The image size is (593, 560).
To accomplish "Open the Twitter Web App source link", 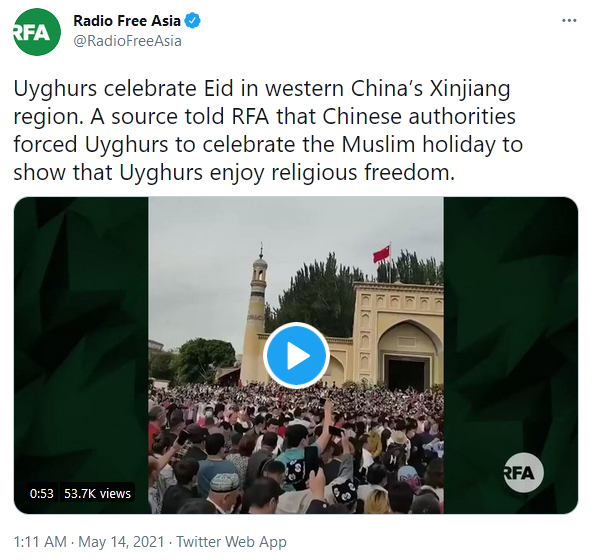I will tap(231, 541).
